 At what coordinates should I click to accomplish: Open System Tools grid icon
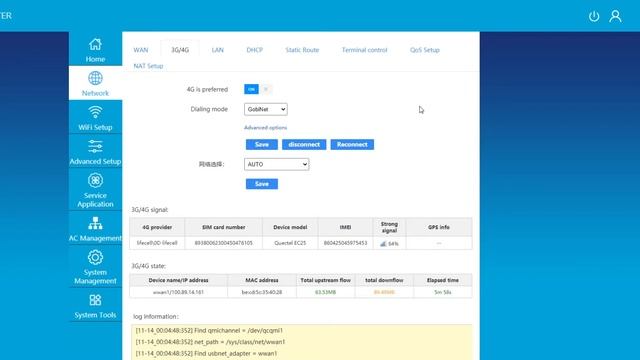tap(95, 300)
